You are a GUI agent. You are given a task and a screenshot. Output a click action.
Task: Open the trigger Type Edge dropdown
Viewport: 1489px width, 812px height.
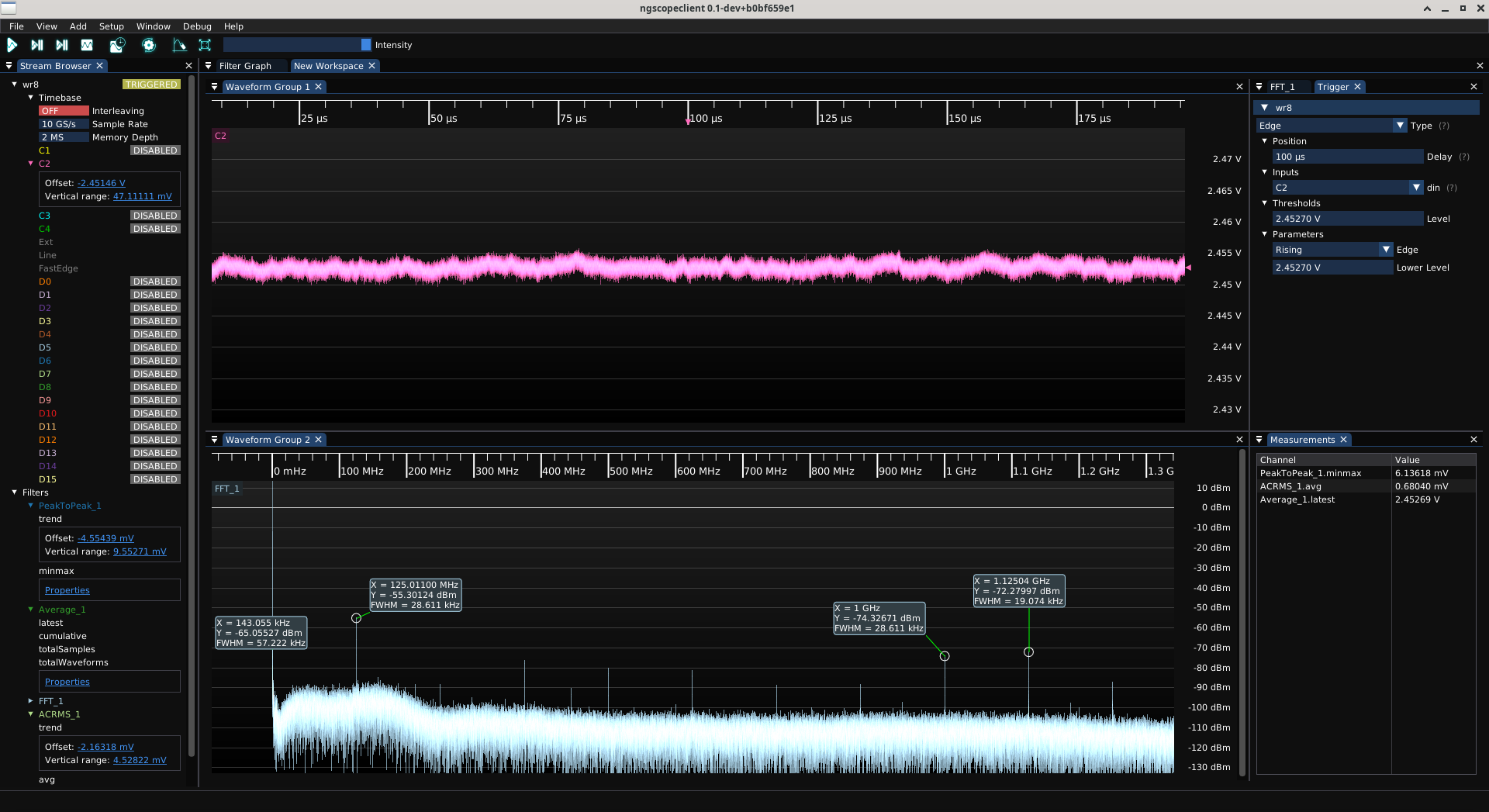pyautogui.click(x=1332, y=126)
